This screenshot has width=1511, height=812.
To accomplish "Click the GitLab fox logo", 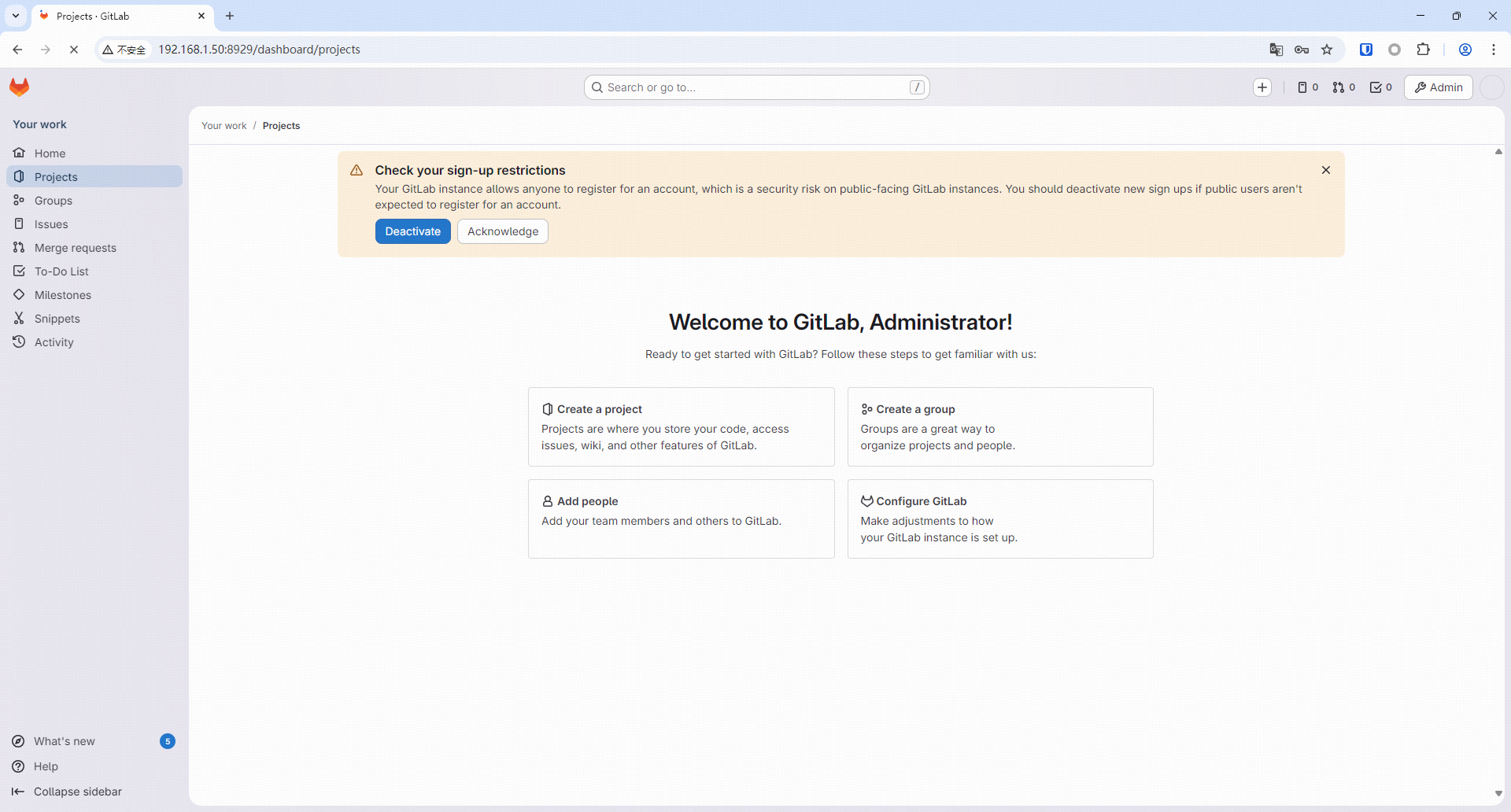I will click(20, 87).
